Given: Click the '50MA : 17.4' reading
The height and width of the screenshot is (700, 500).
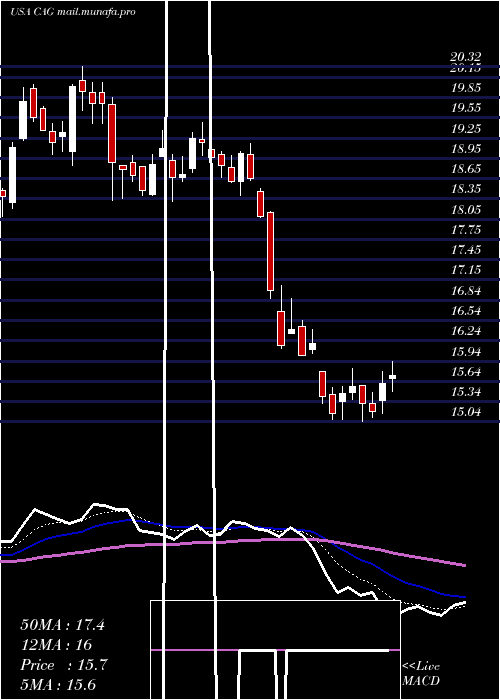Looking at the screenshot, I should pos(62,625).
